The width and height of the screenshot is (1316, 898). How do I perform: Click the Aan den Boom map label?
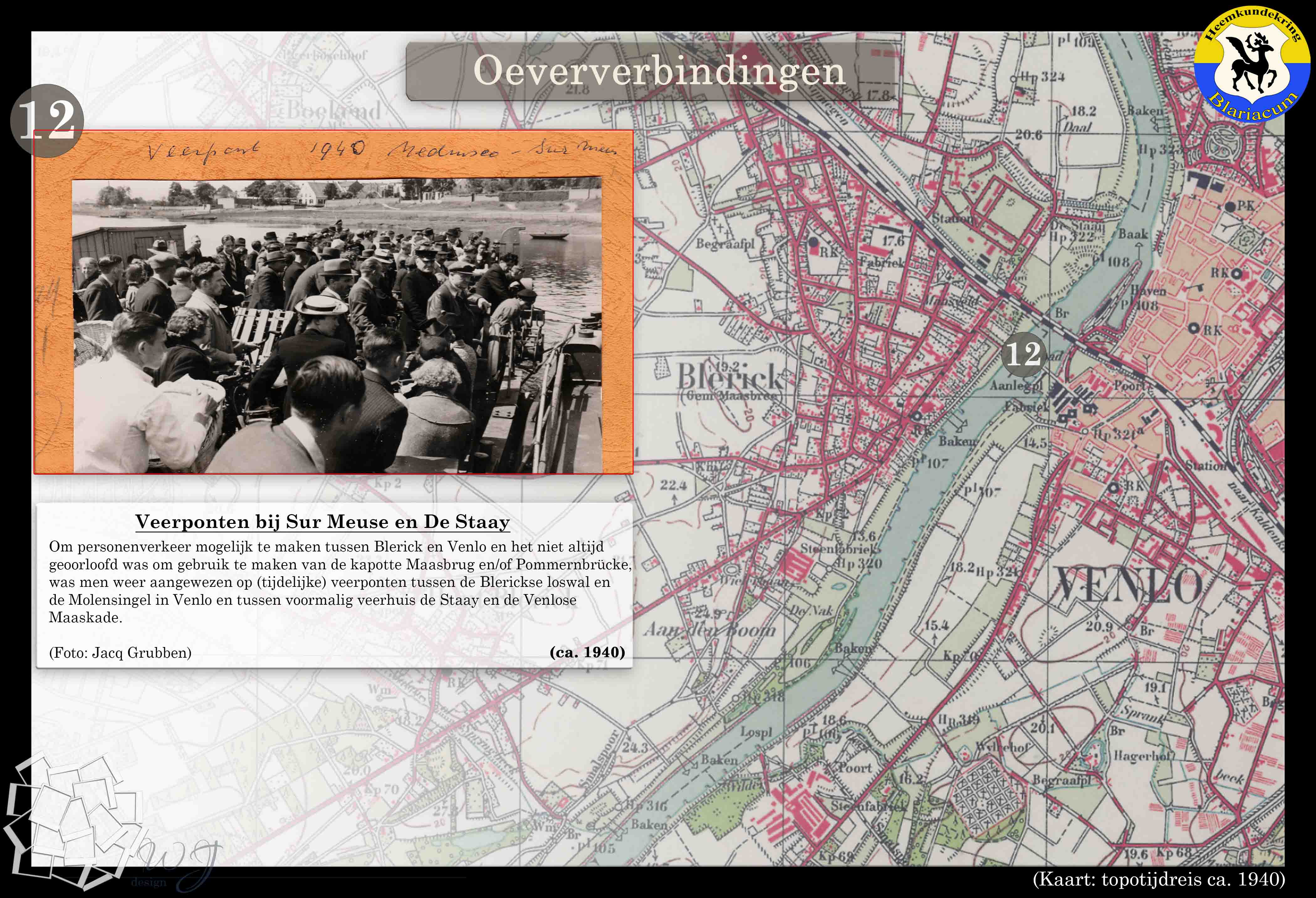(710, 629)
